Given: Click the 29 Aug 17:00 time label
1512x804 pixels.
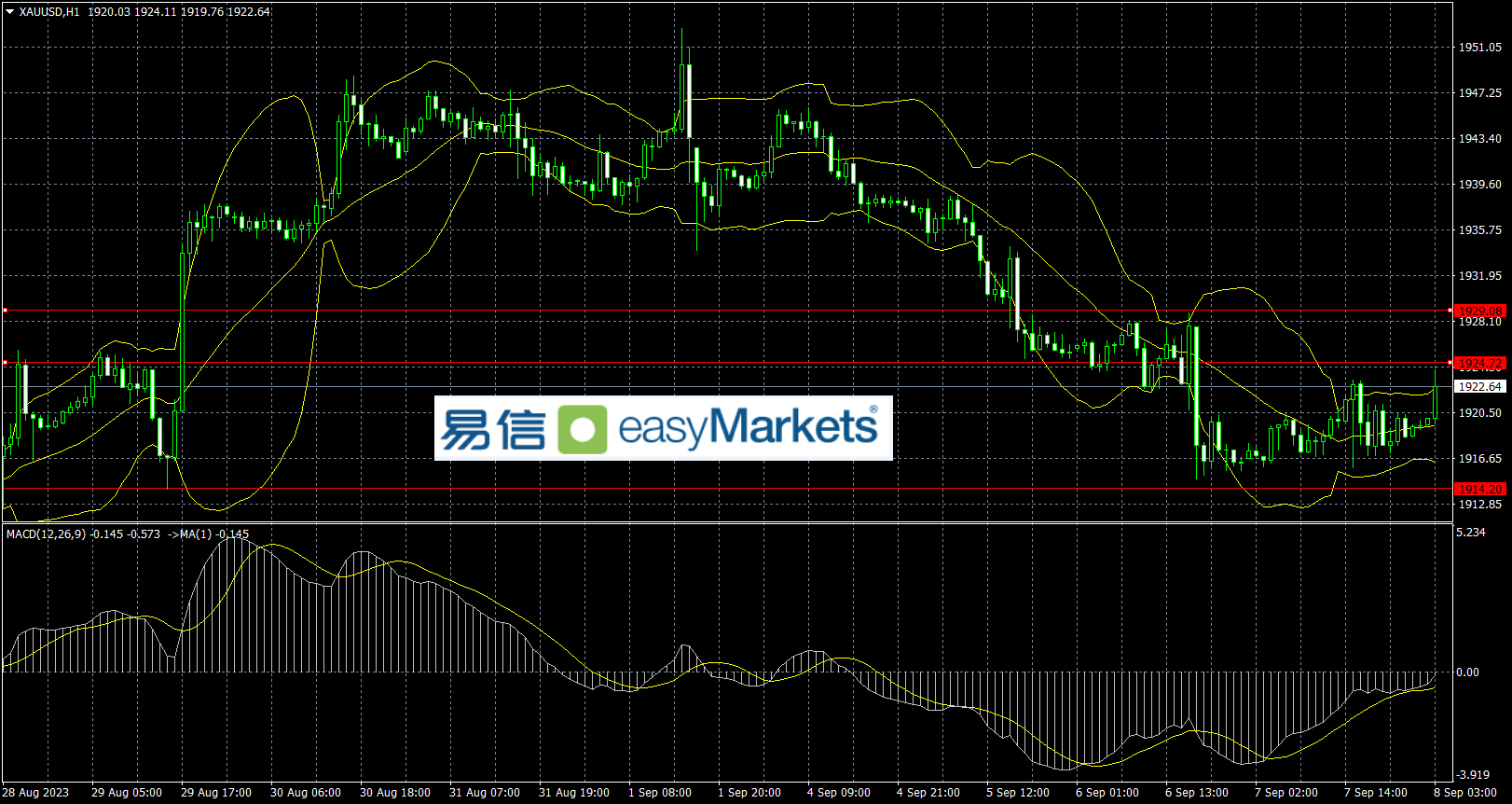Looking at the screenshot, I should click(x=216, y=793).
